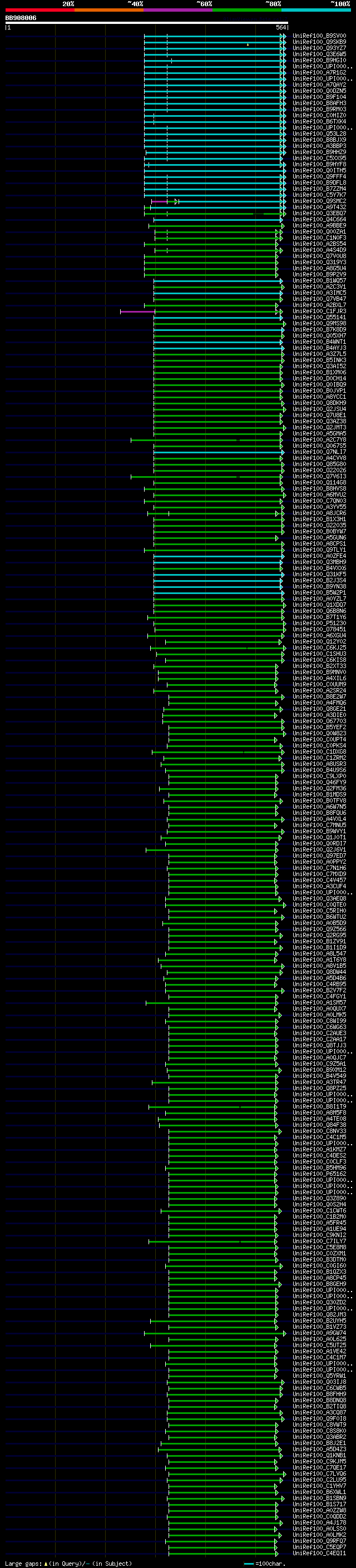Open hit UniRef100_A4J178
This screenshot has width=356, height=1568.
click(319, 1522)
